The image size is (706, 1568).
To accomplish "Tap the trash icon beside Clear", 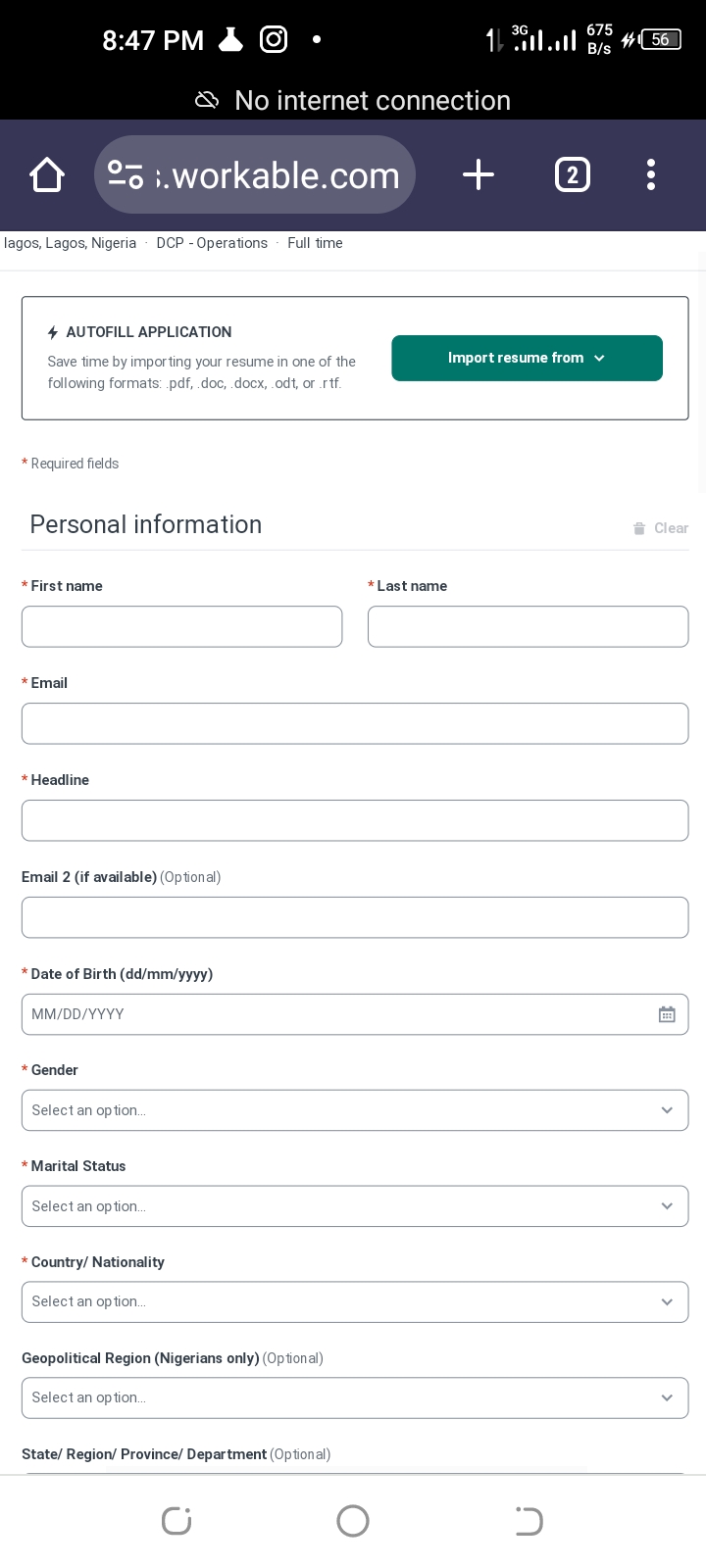I will click(x=639, y=528).
